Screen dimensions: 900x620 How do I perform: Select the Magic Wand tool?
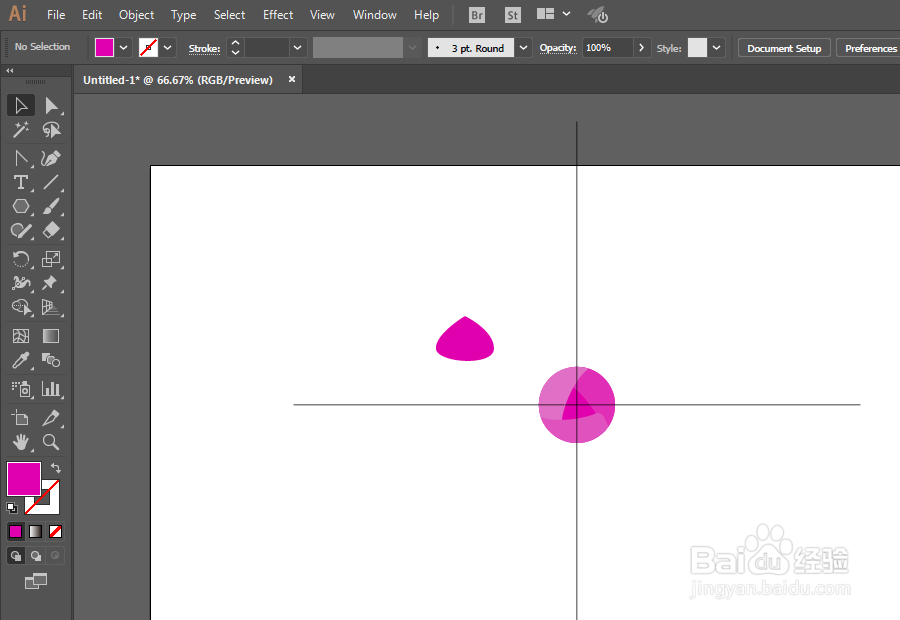click(x=21, y=130)
